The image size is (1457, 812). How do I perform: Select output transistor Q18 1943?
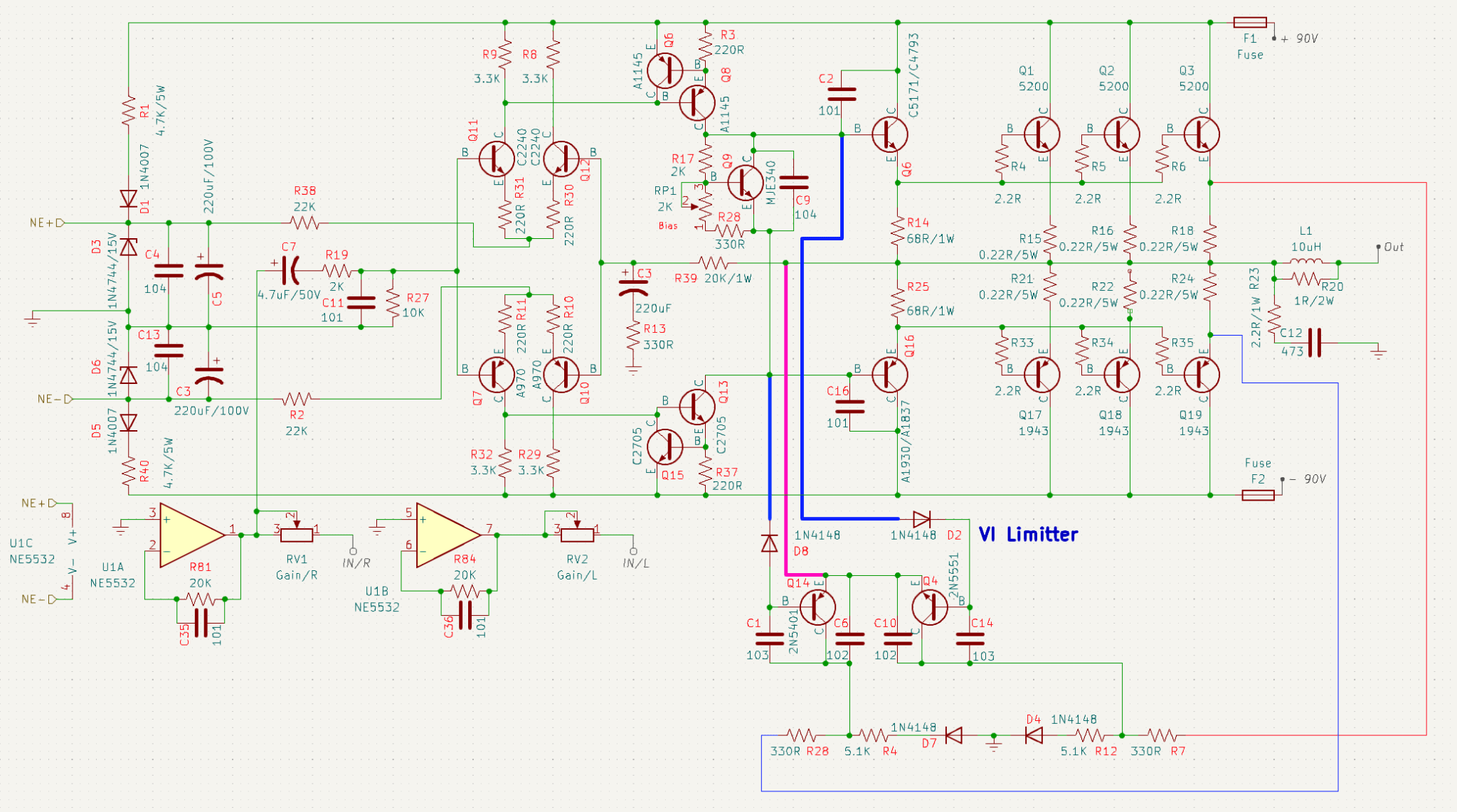click(x=1121, y=375)
